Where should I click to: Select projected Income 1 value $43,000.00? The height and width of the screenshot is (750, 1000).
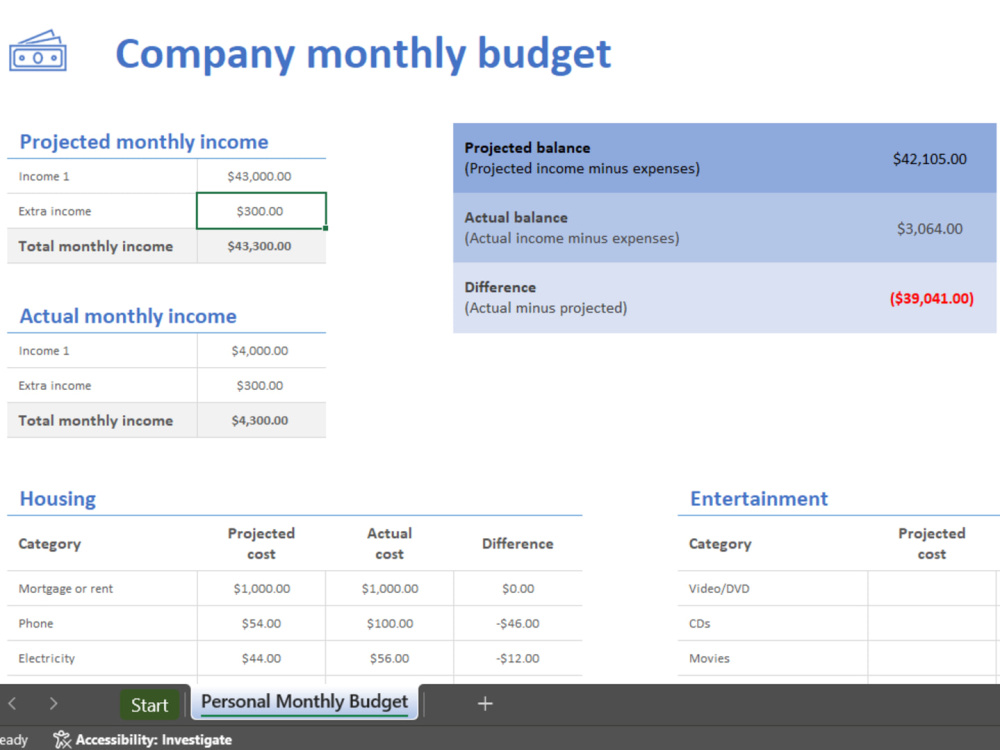point(261,176)
